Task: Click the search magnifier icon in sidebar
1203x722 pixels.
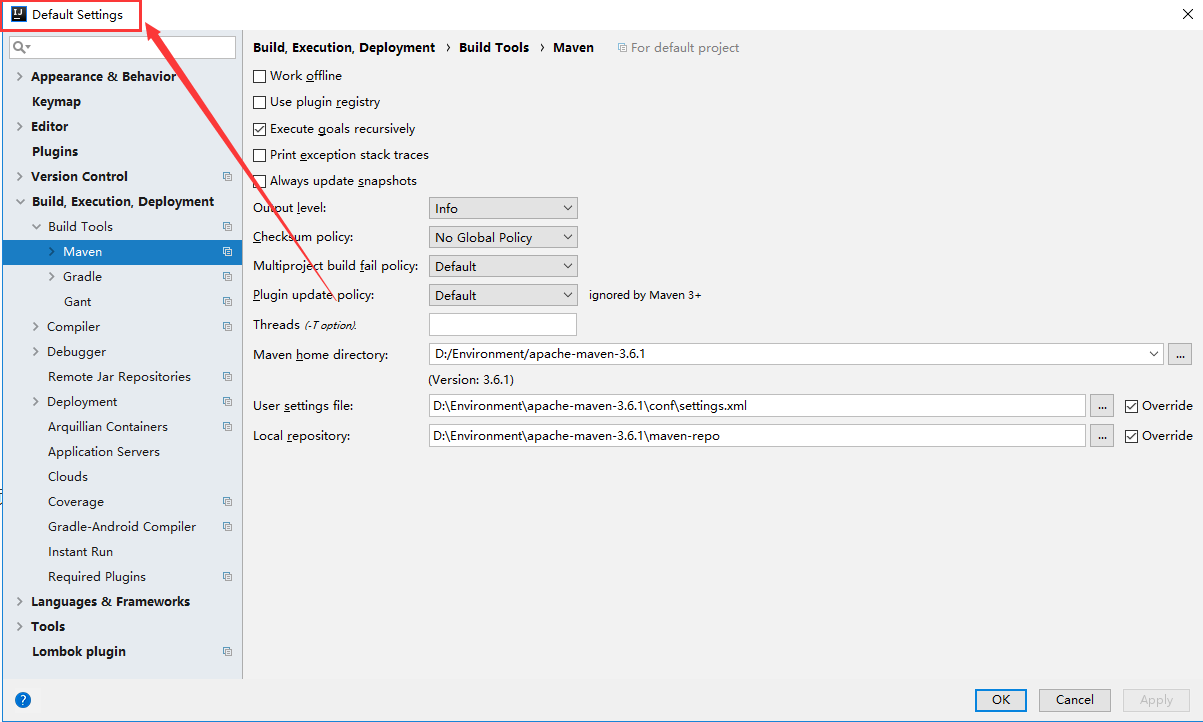Action: click(20, 47)
